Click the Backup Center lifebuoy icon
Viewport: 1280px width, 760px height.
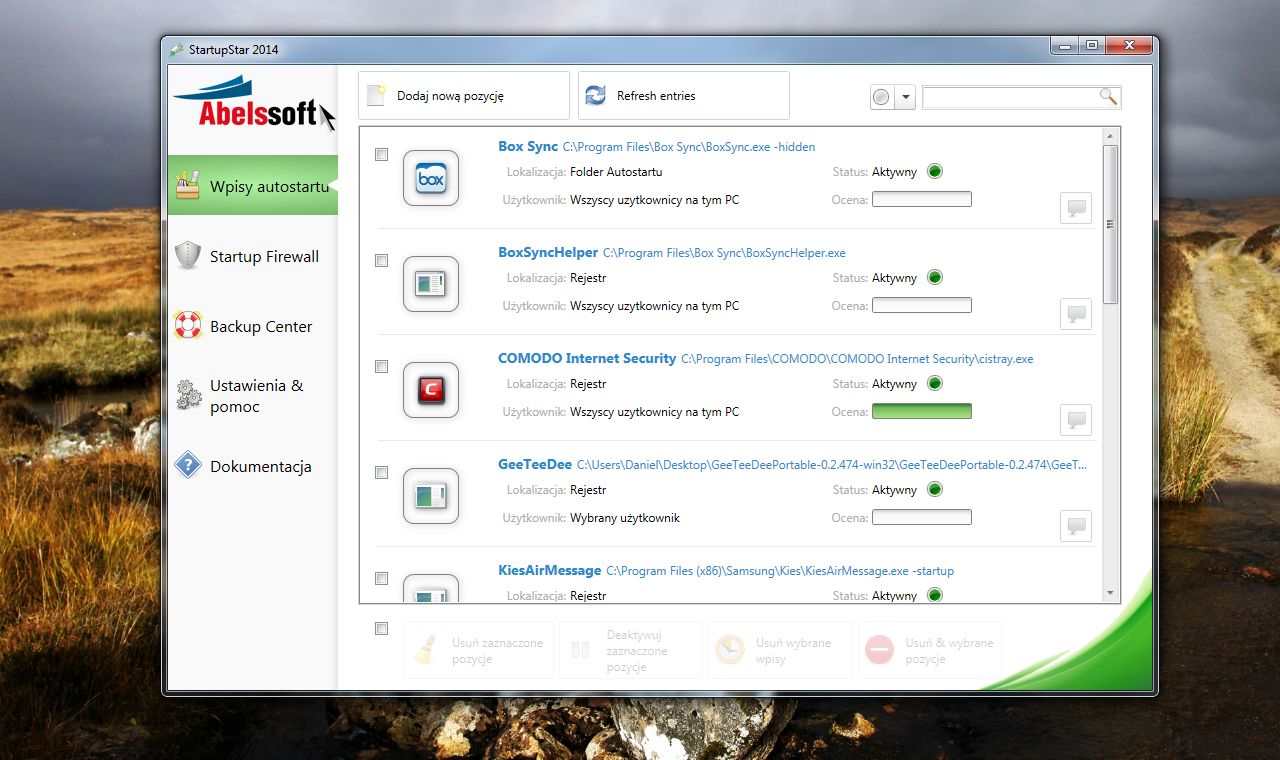[188, 325]
